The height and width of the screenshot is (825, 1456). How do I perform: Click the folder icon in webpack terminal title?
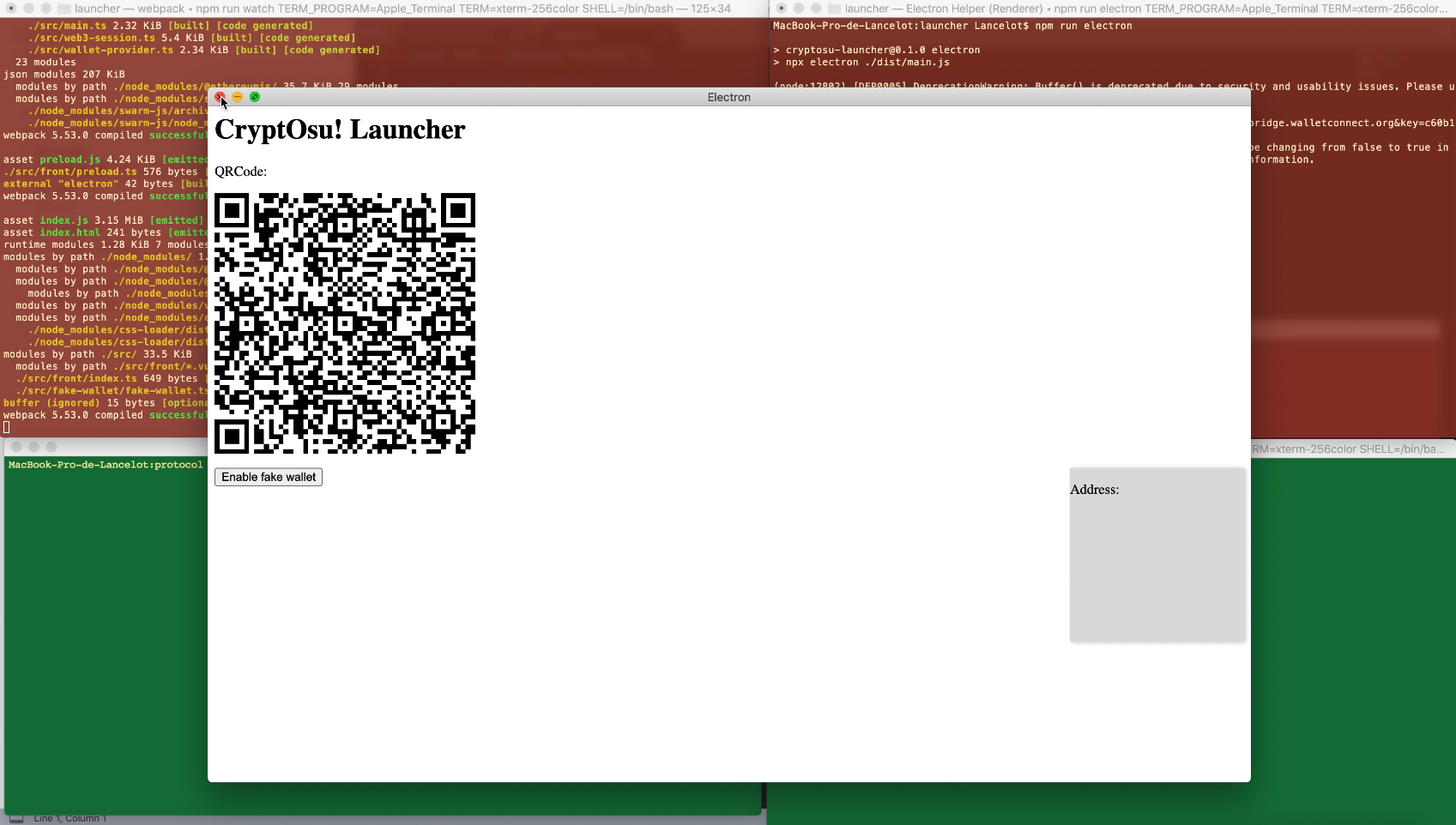(x=63, y=9)
